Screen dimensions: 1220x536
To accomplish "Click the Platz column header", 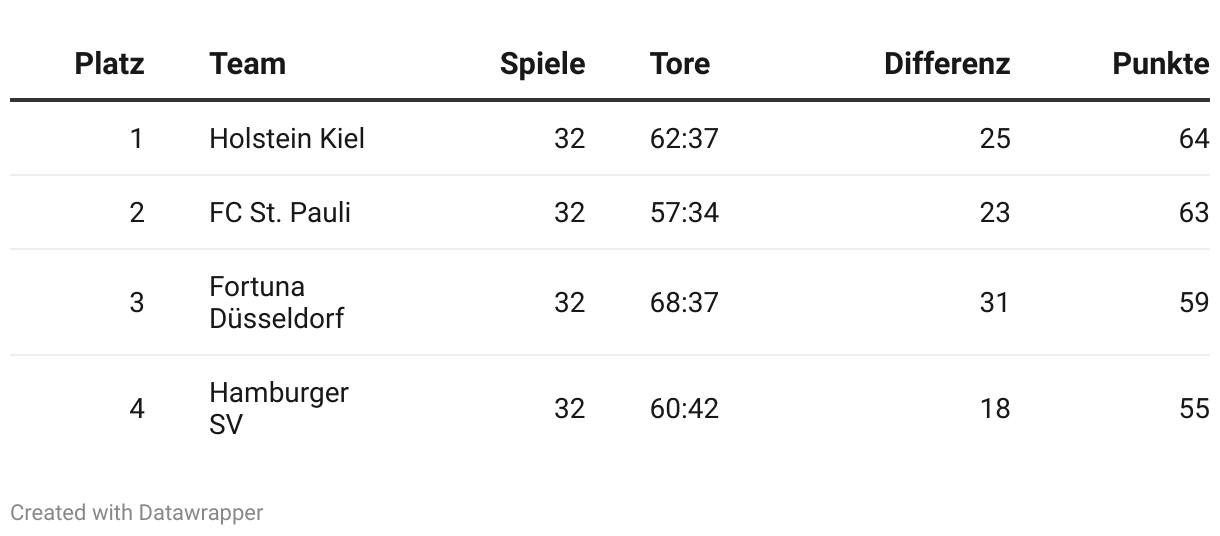I will coord(109,64).
